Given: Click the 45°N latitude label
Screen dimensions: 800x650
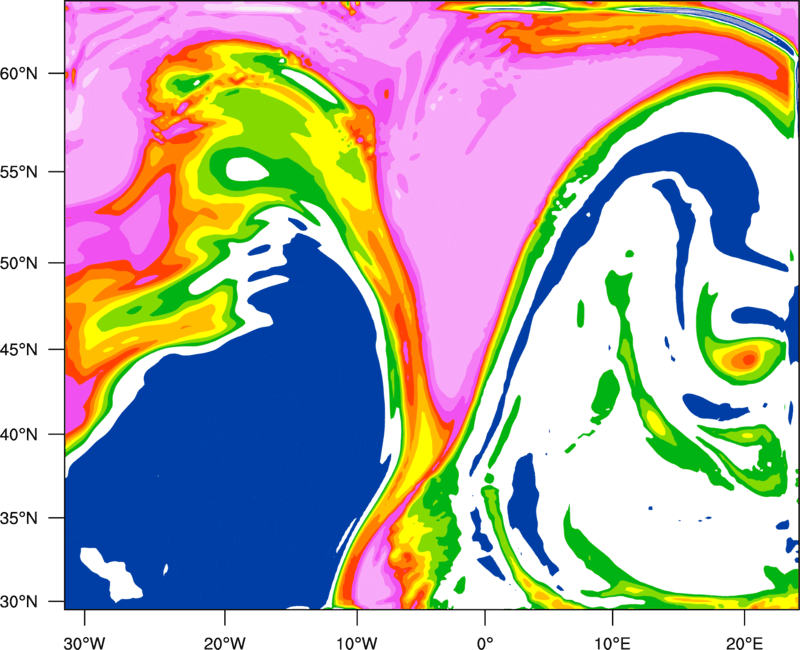Looking at the screenshot, I should tap(19, 349).
